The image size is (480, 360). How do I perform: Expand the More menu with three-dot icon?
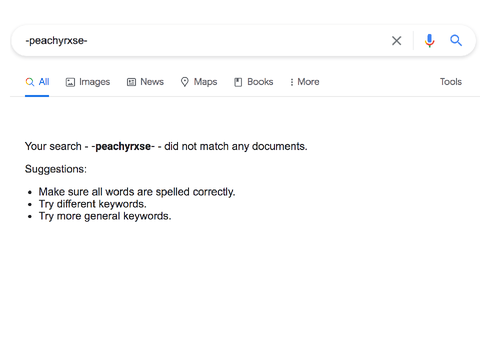304,82
